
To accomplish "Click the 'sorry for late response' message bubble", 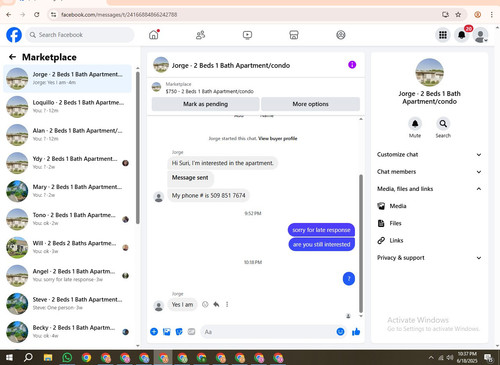I will pyautogui.click(x=321, y=230).
